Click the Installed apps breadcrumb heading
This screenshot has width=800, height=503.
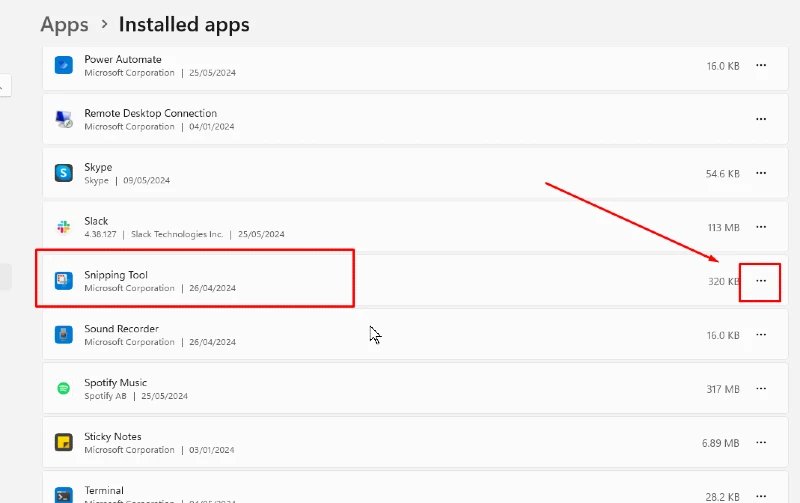184,24
